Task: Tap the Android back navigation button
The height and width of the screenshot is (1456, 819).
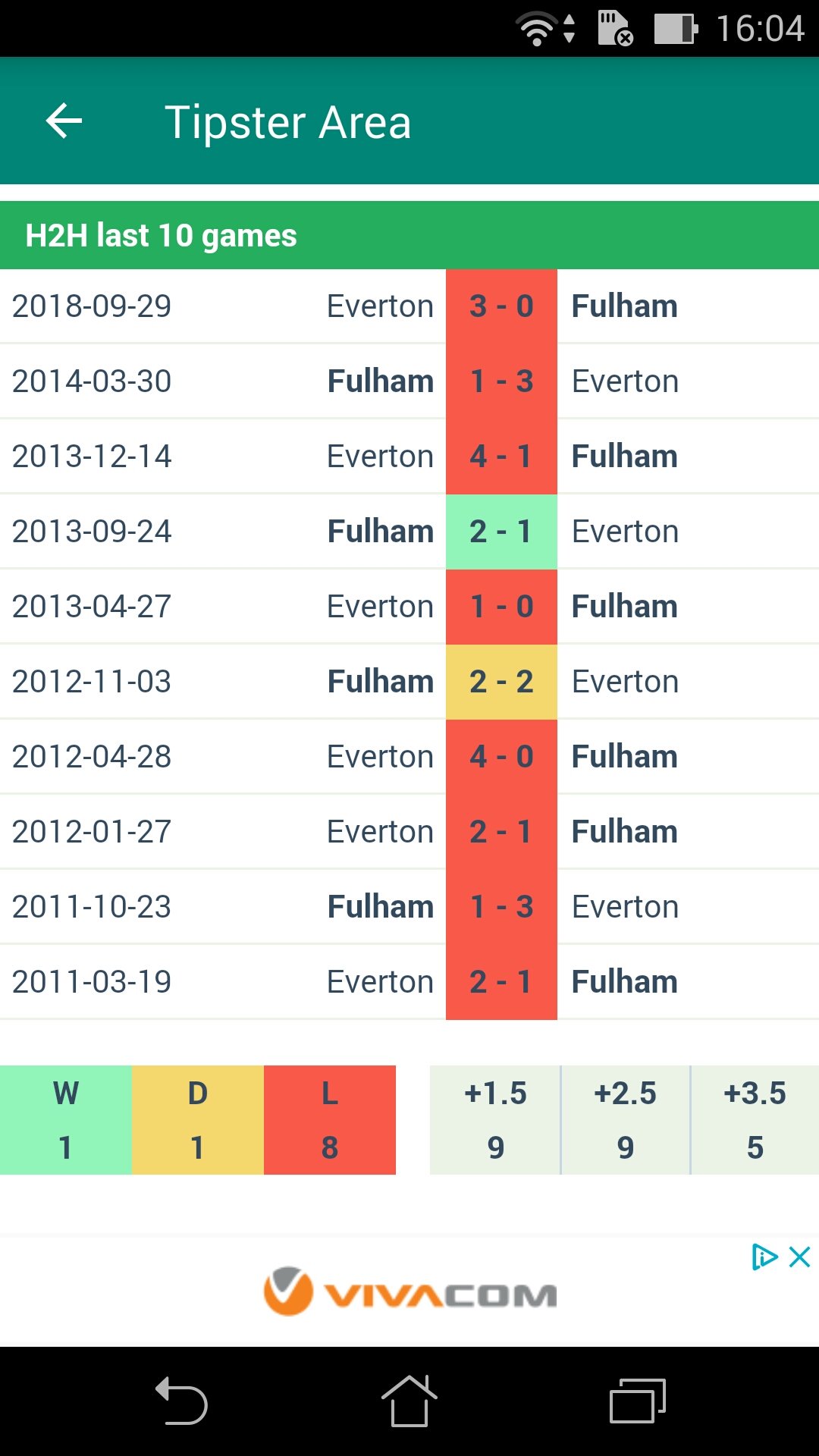Action: (181, 1401)
